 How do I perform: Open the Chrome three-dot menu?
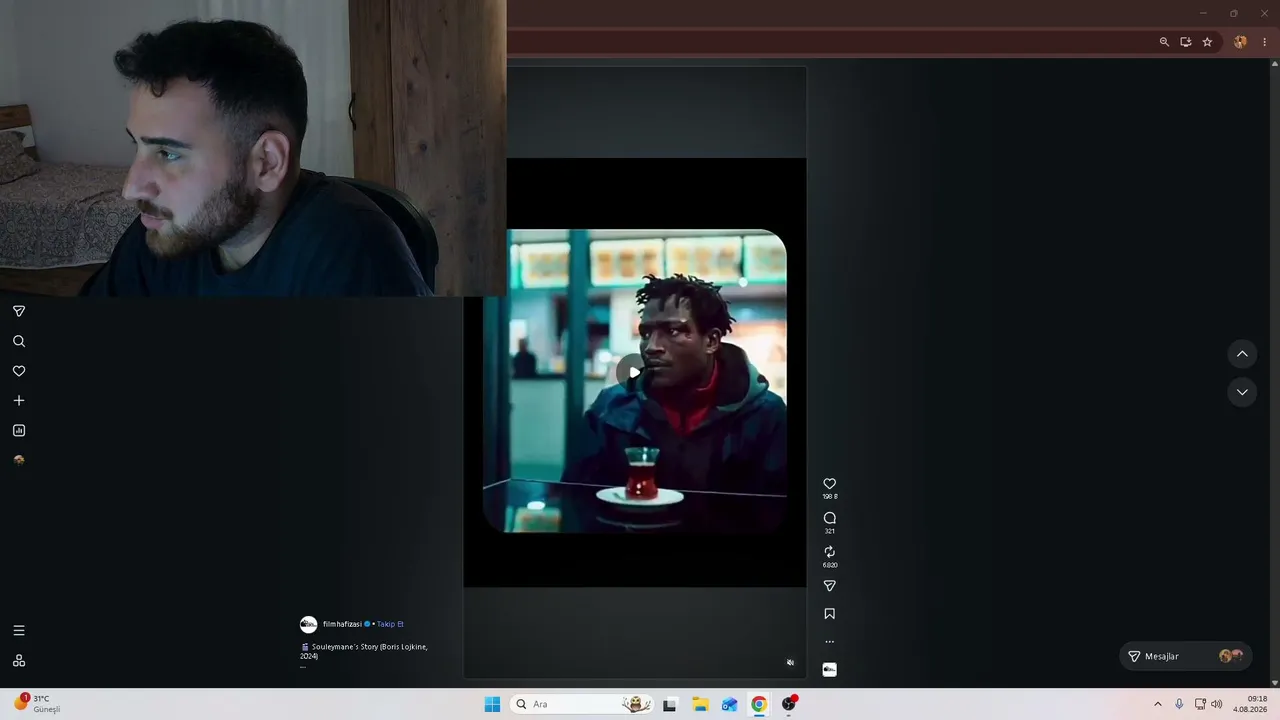pyautogui.click(x=1264, y=42)
